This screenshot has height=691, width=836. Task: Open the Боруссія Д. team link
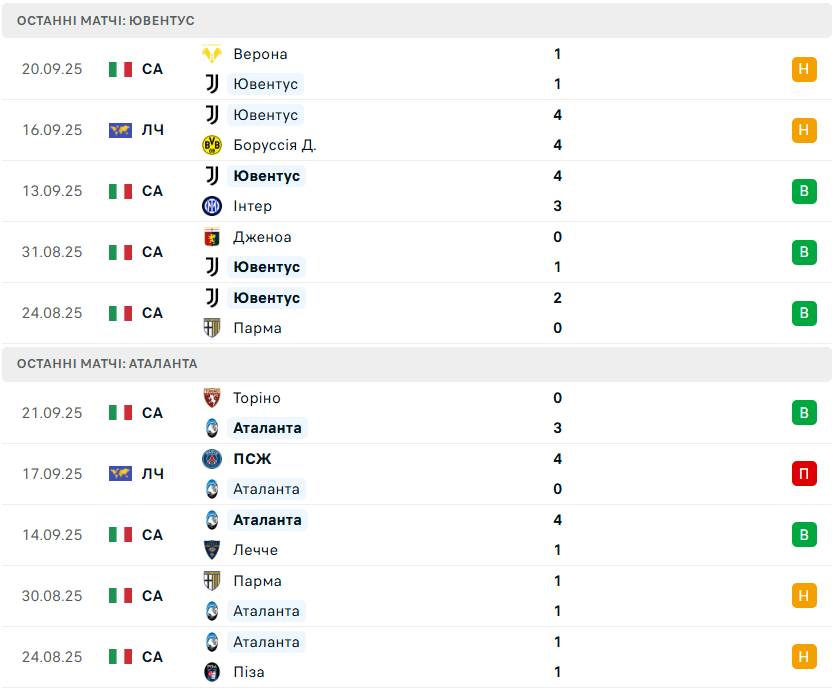pyautogui.click(x=274, y=145)
